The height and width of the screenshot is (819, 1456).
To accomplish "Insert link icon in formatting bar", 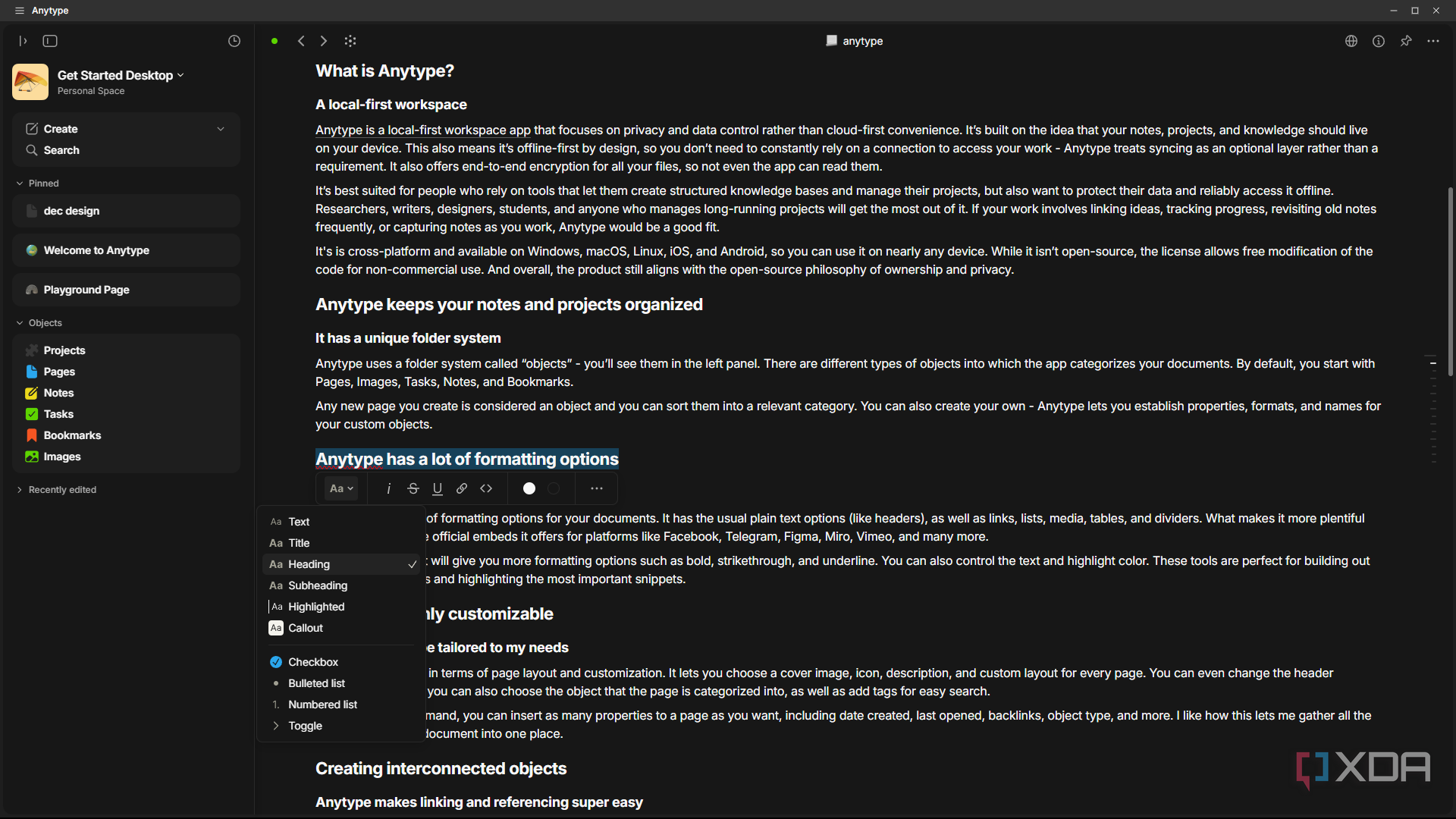I will 462,489.
